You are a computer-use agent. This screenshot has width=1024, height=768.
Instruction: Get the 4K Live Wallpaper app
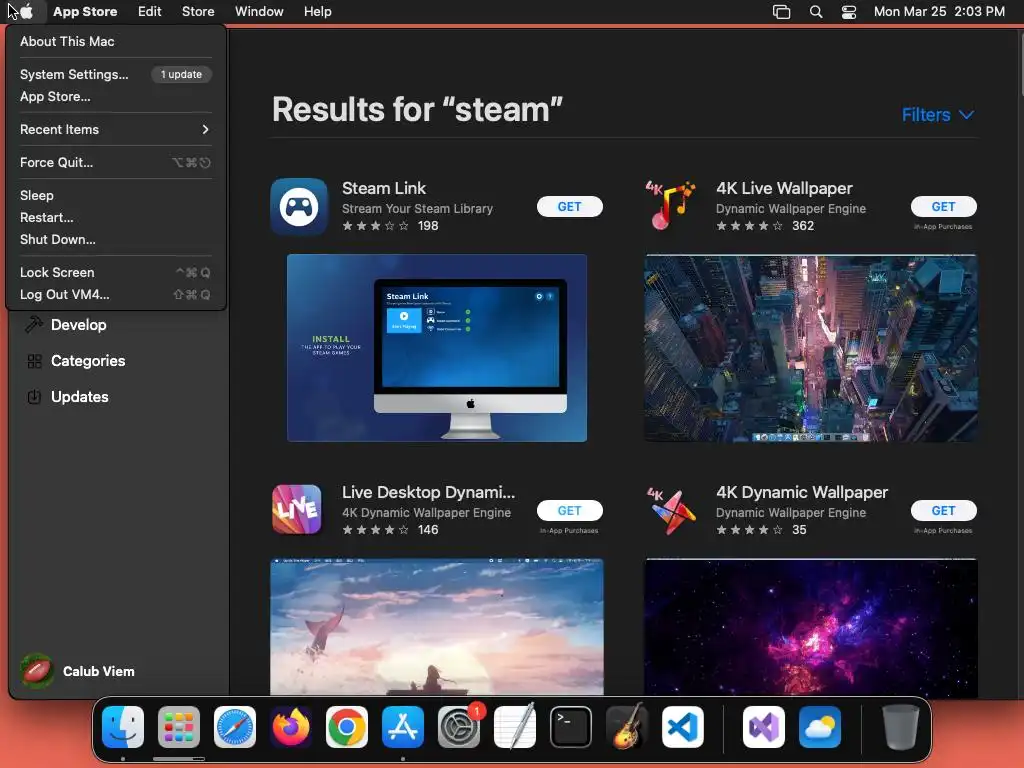click(x=944, y=206)
